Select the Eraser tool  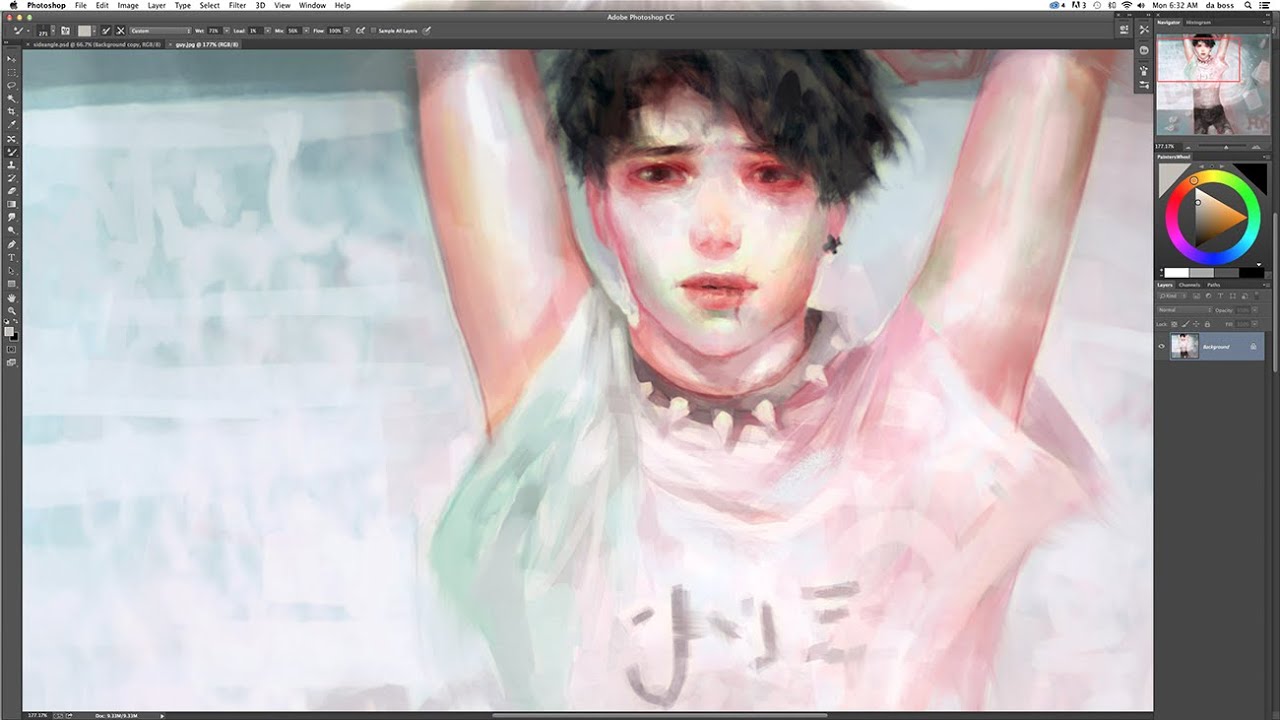[11, 191]
